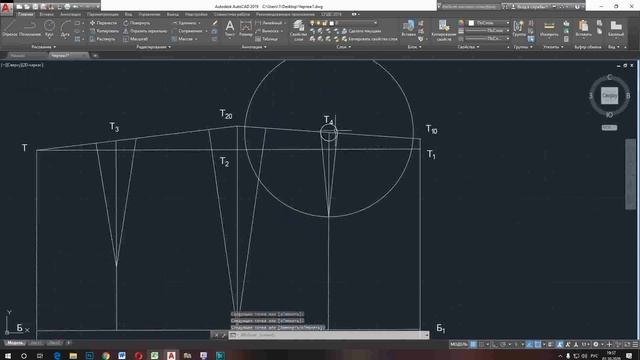Click the Линейный dimension button

[x=269, y=23]
